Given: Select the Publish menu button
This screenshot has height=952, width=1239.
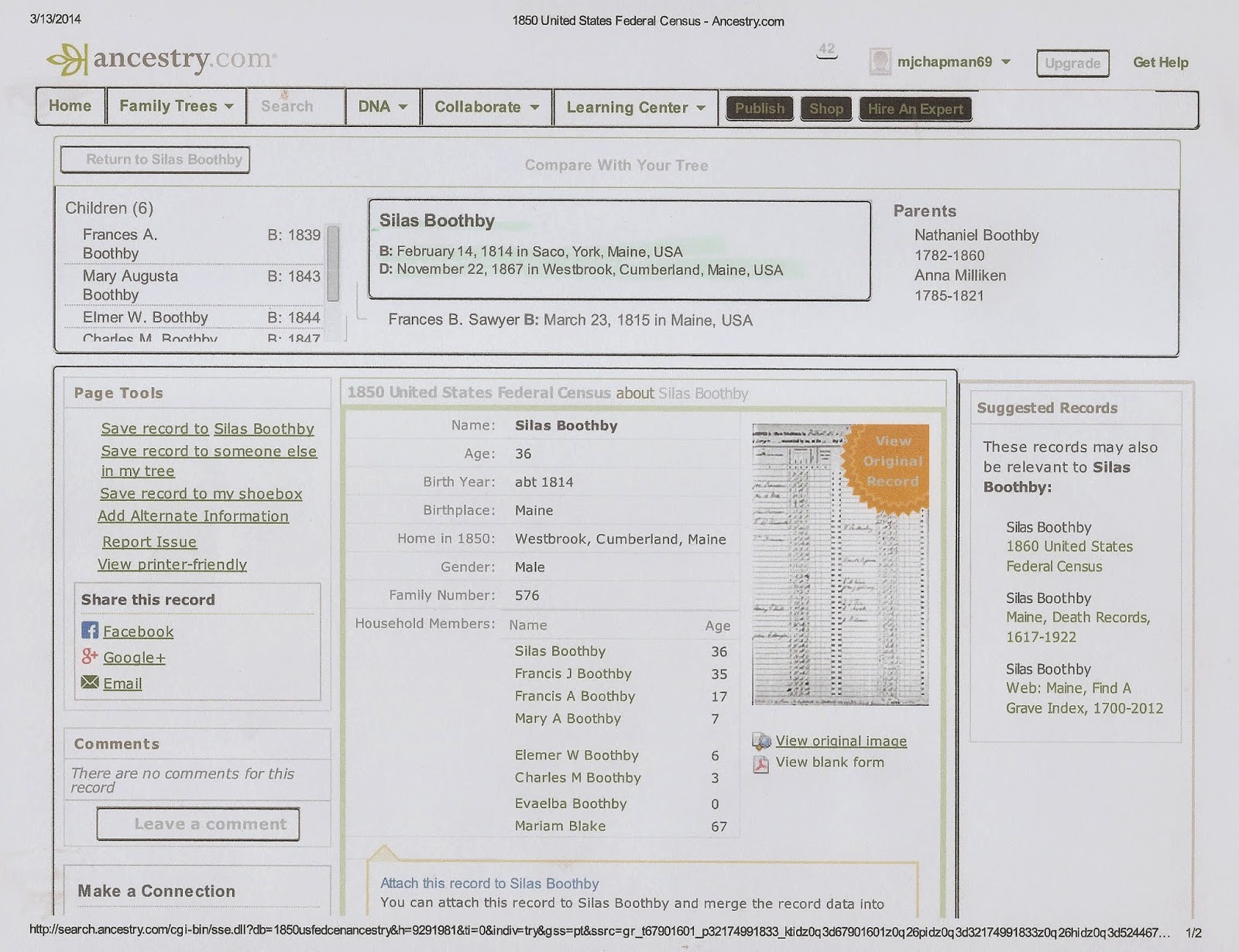Looking at the screenshot, I should coord(760,108).
